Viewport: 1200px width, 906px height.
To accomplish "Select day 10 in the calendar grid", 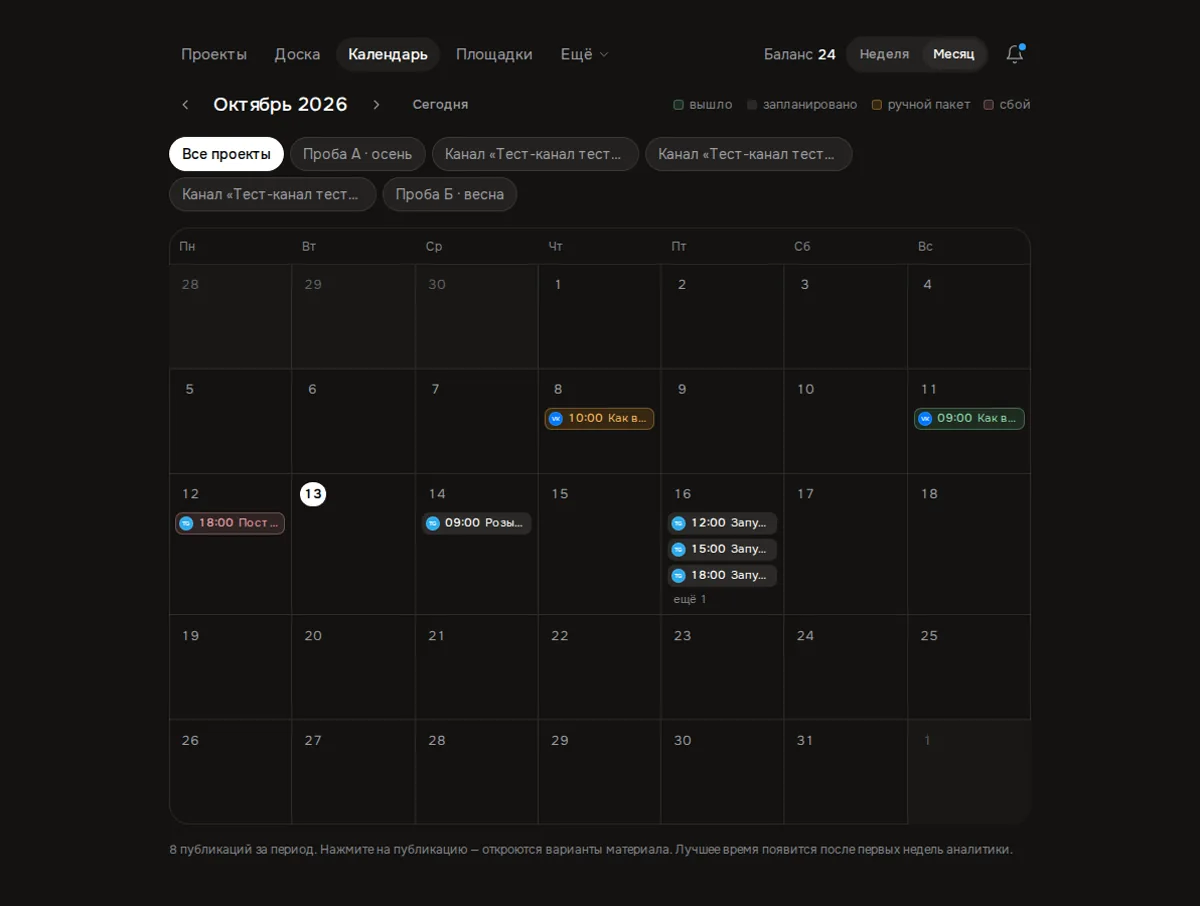I will point(805,390).
